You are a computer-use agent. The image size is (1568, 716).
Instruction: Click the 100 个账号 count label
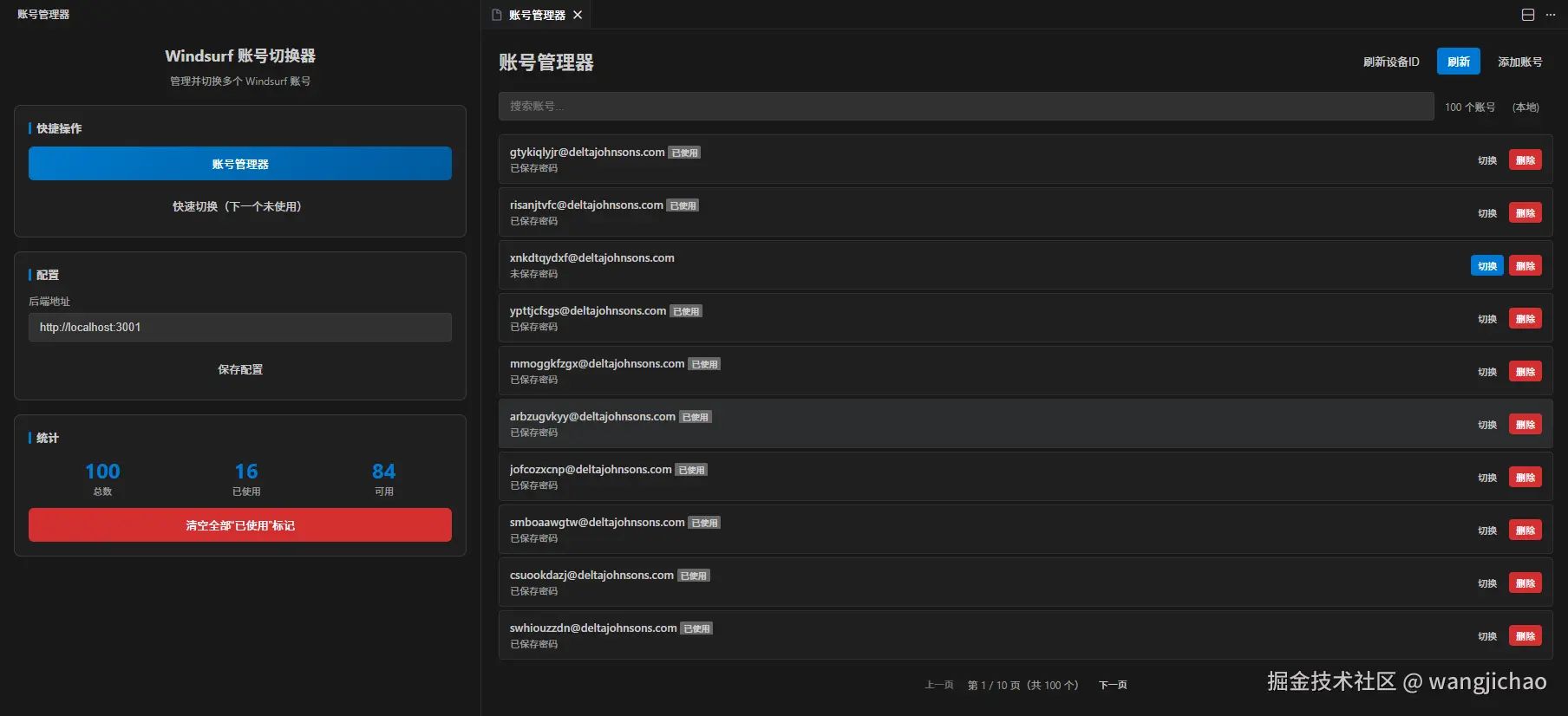(1470, 107)
